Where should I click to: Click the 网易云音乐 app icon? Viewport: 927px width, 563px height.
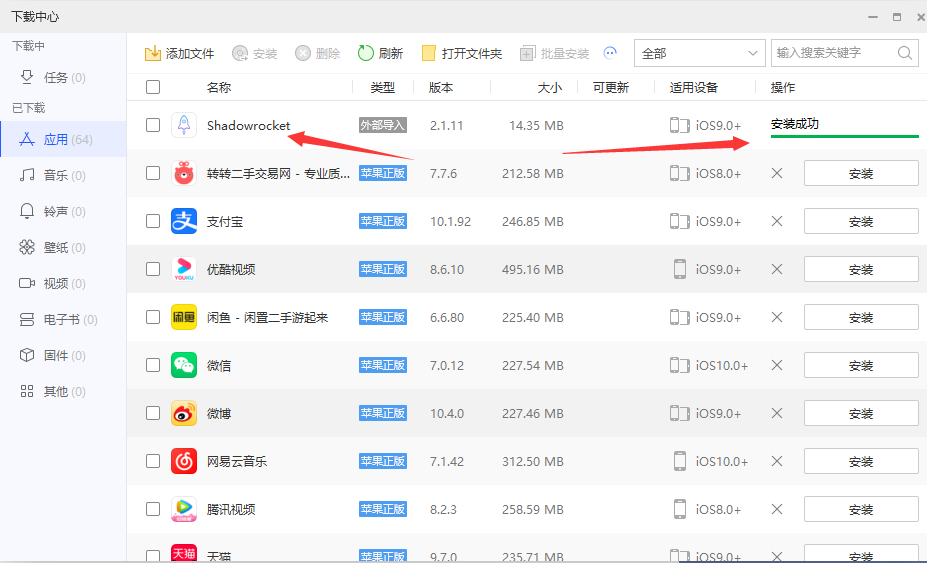tap(183, 461)
